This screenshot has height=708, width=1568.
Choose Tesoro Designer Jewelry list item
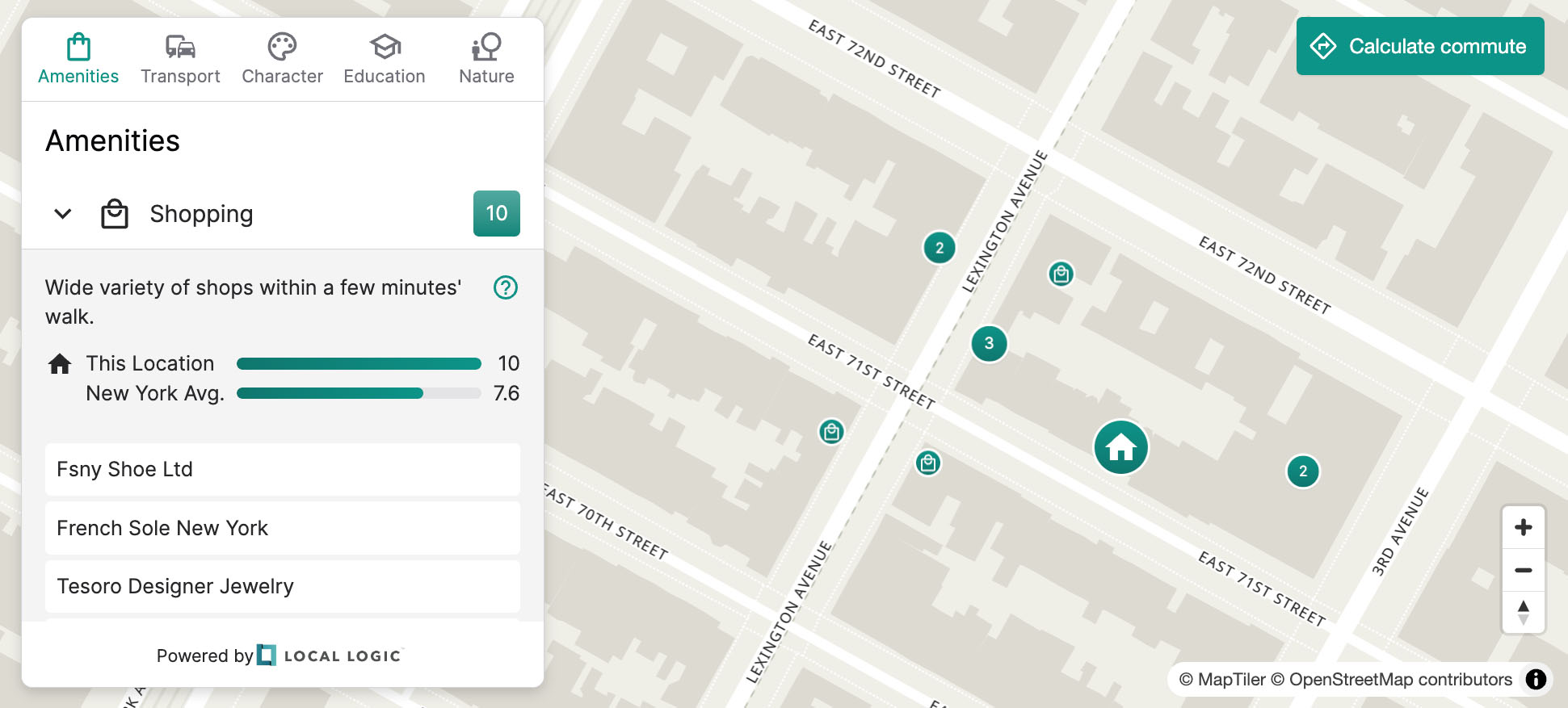(x=282, y=587)
